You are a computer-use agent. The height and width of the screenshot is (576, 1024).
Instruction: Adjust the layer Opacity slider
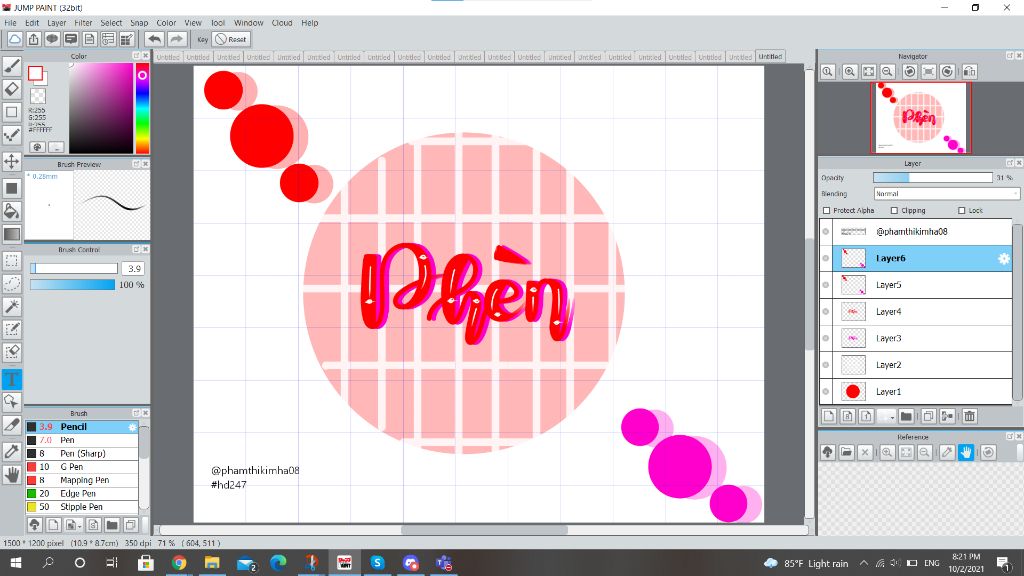pos(933,178)
